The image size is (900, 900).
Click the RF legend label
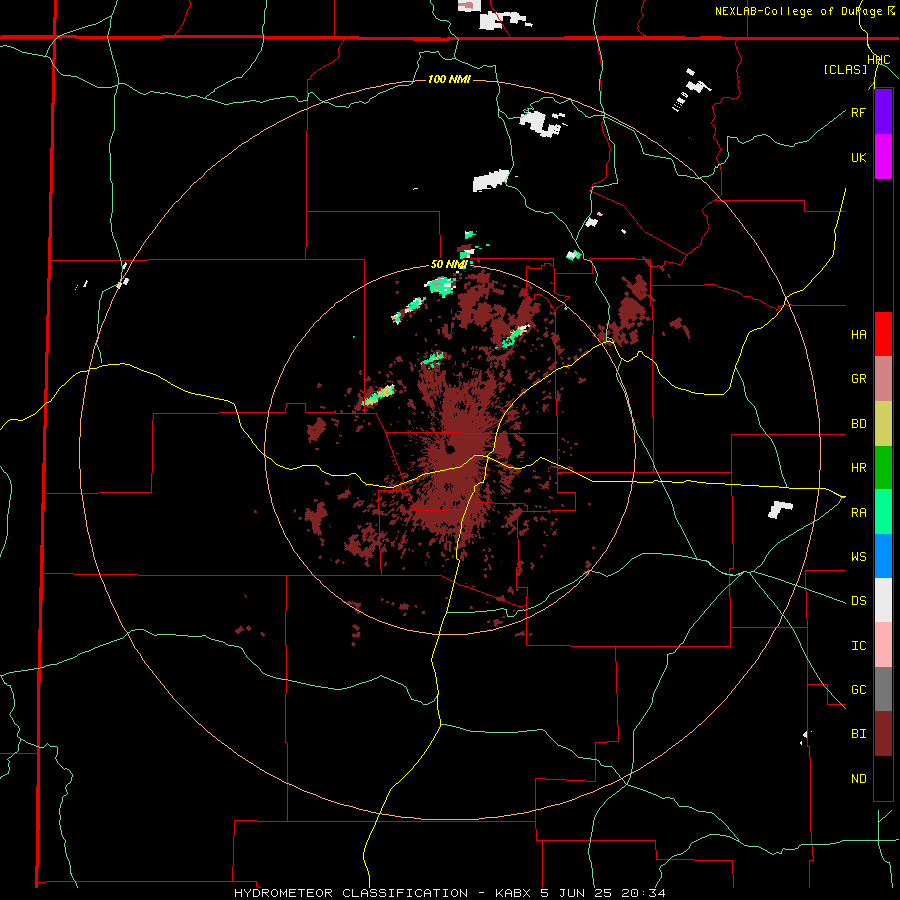click(x=858, y=112)
